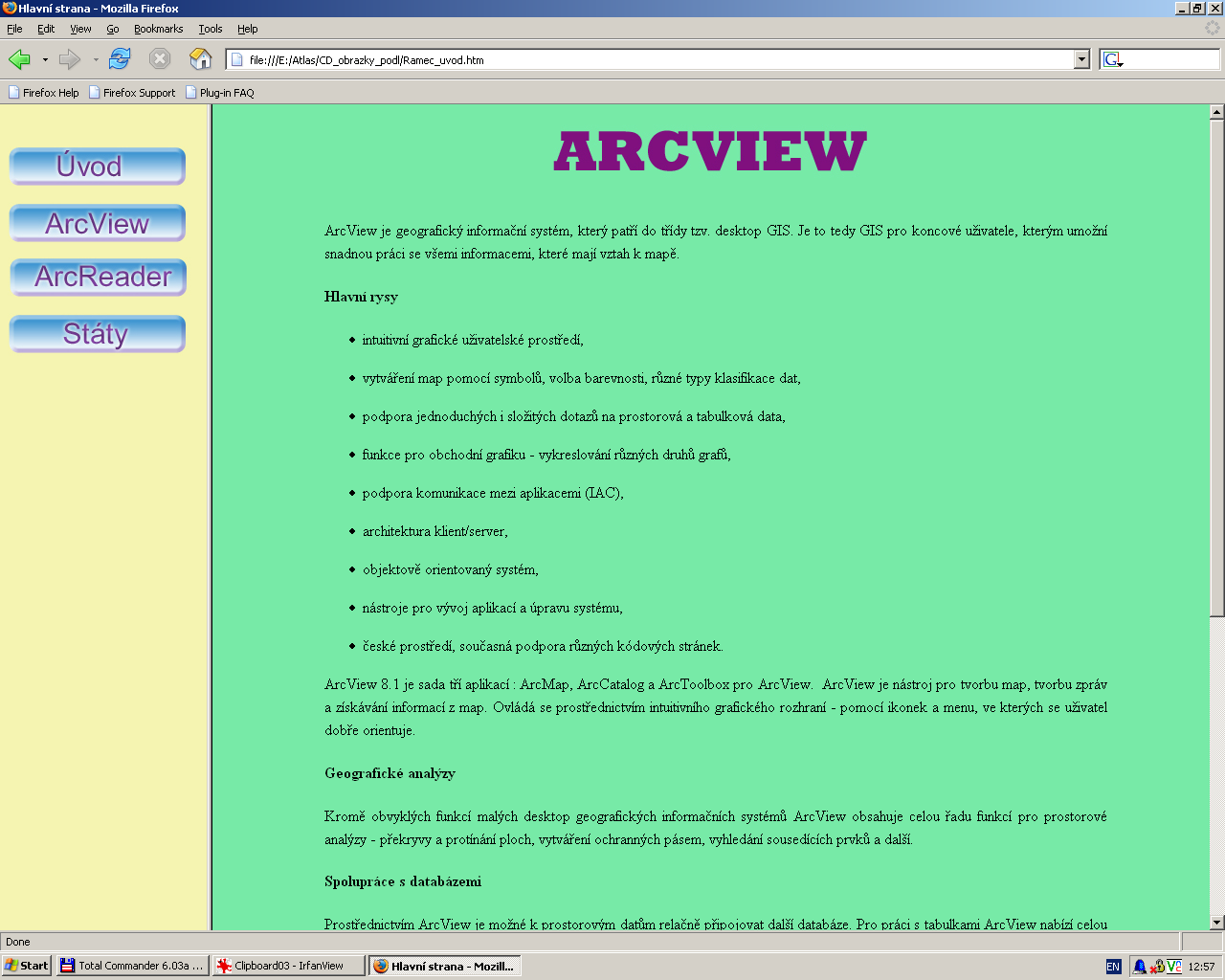Reload the current page
This screenshot has height=980, width=1225.
point(120,59)
